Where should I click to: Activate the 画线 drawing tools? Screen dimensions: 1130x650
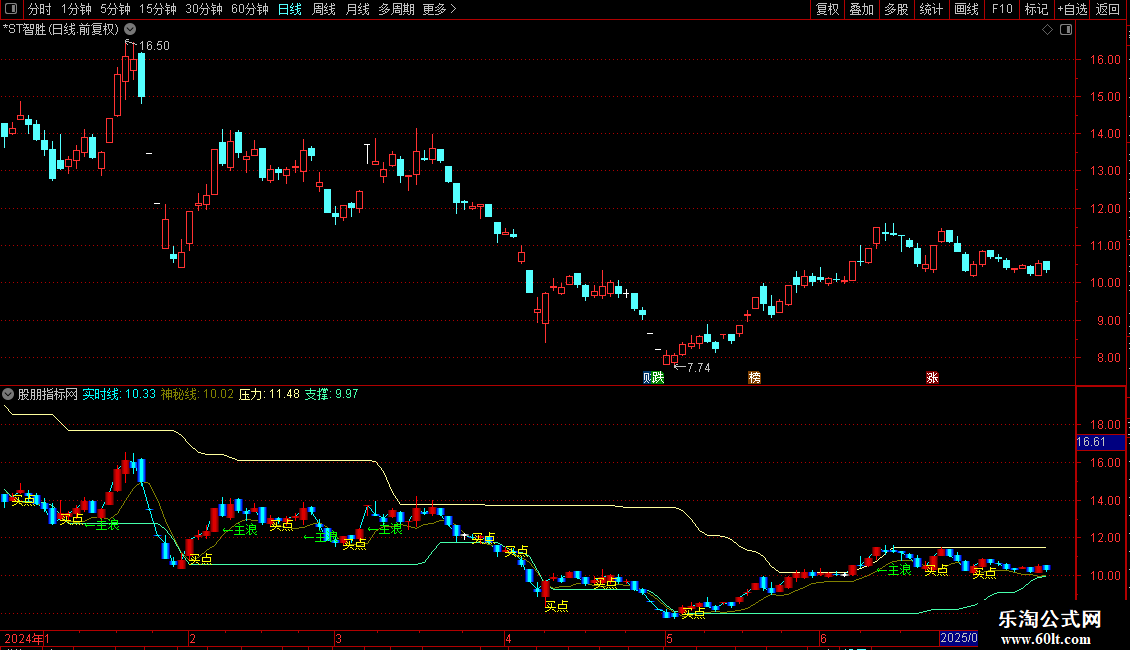(966, 9)
